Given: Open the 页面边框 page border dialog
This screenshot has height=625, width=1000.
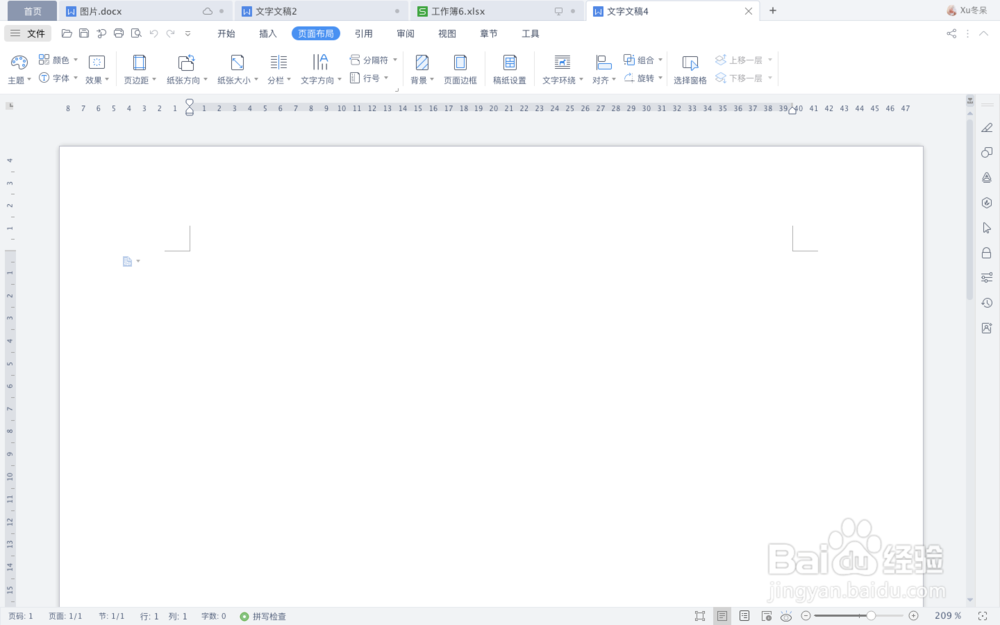Looking at the screenshot, I should pyautogui.click(x=460, y=69).
